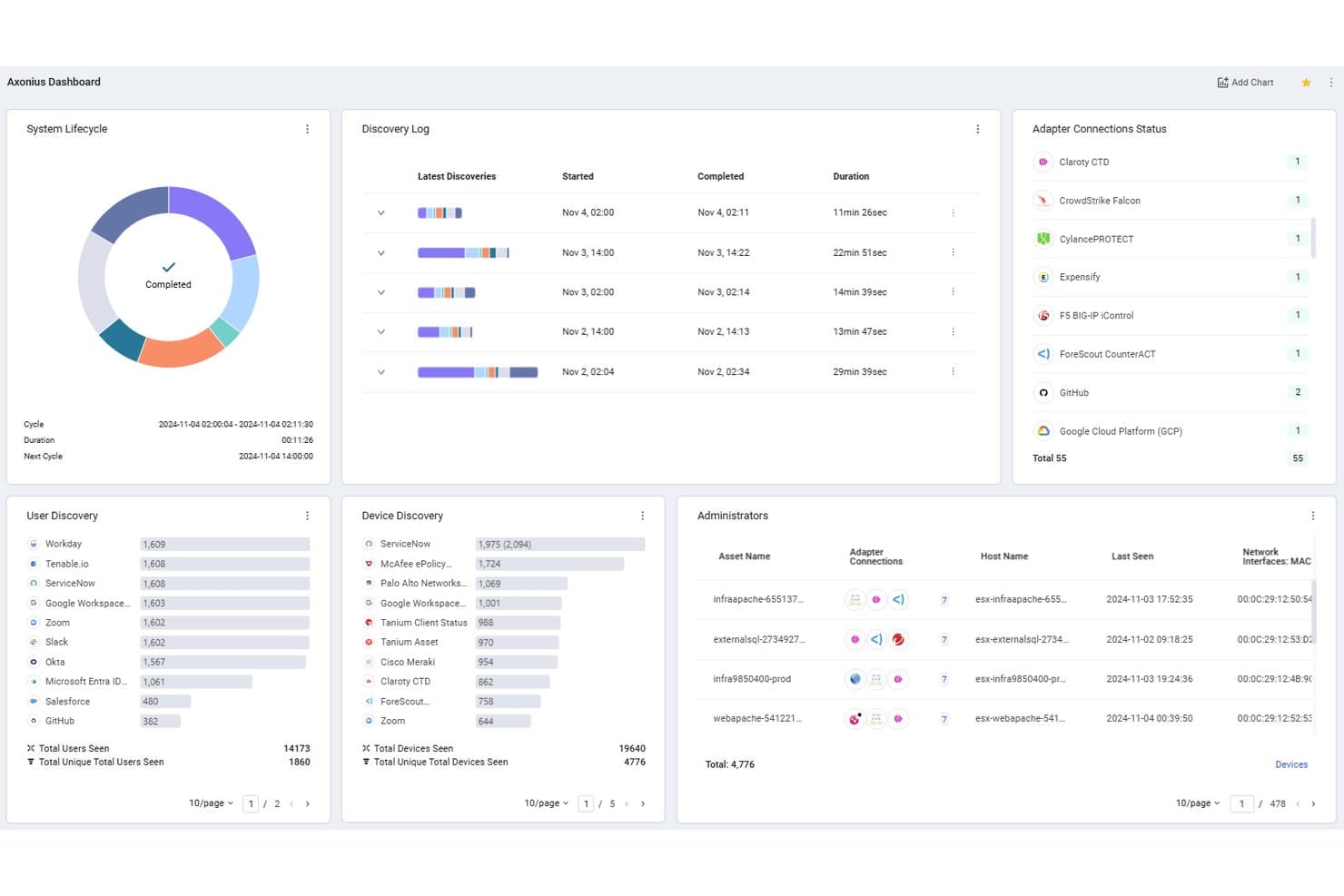The width and height of the screenshot is (1344, 896).
Task: Click the orange segment of the lifecycle donut
Action: [182, 350]
